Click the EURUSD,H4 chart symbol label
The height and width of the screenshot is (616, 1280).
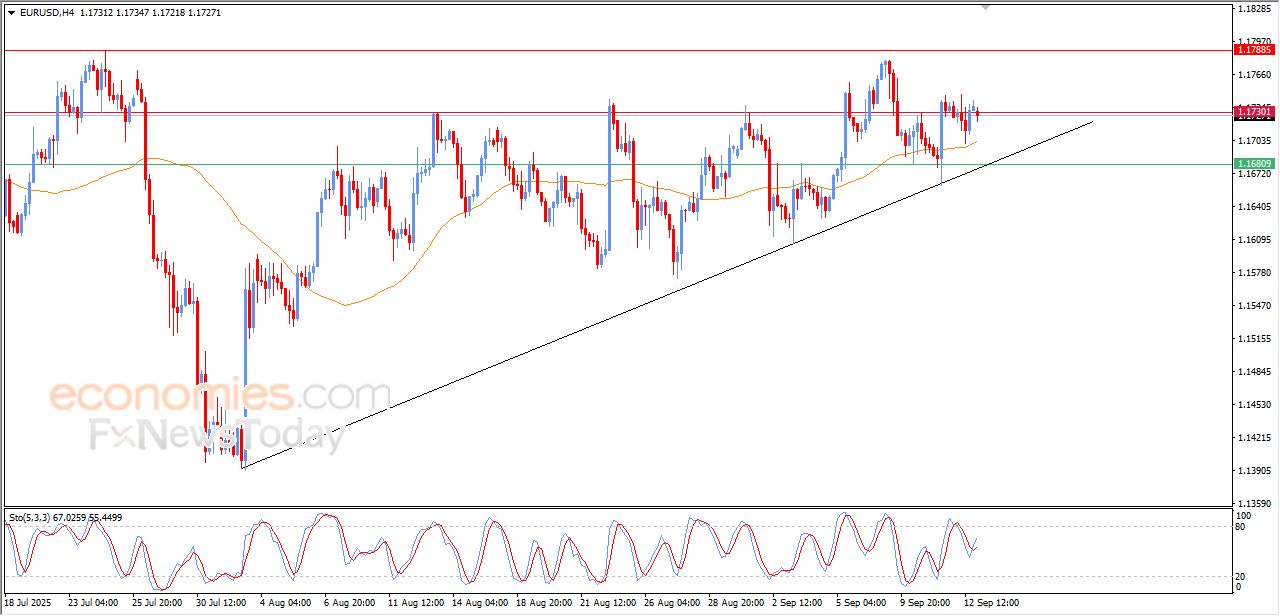pyautogui.click(x=46, y=13)
